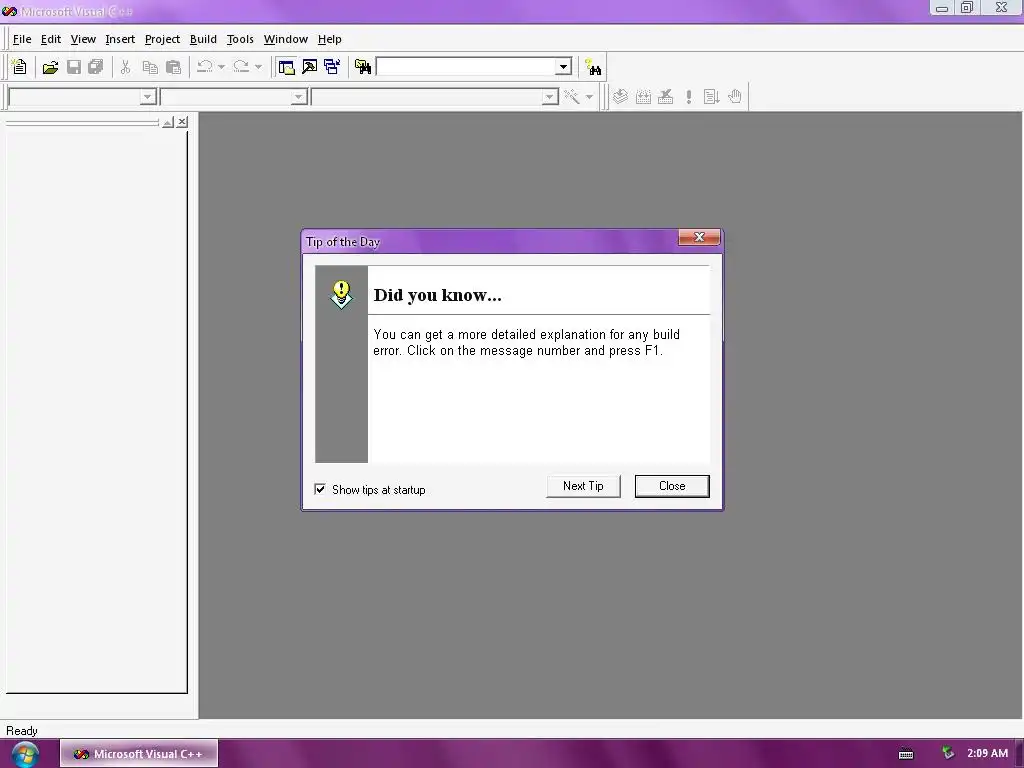Click the Cut scissors icon

pos(125,67)
